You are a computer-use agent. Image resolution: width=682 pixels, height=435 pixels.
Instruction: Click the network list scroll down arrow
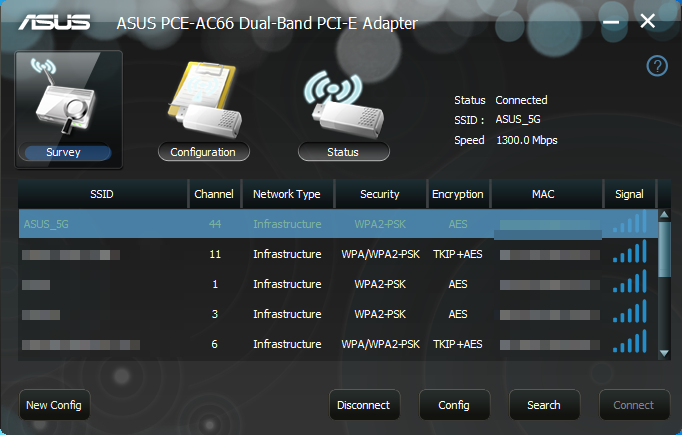[664, 353]
